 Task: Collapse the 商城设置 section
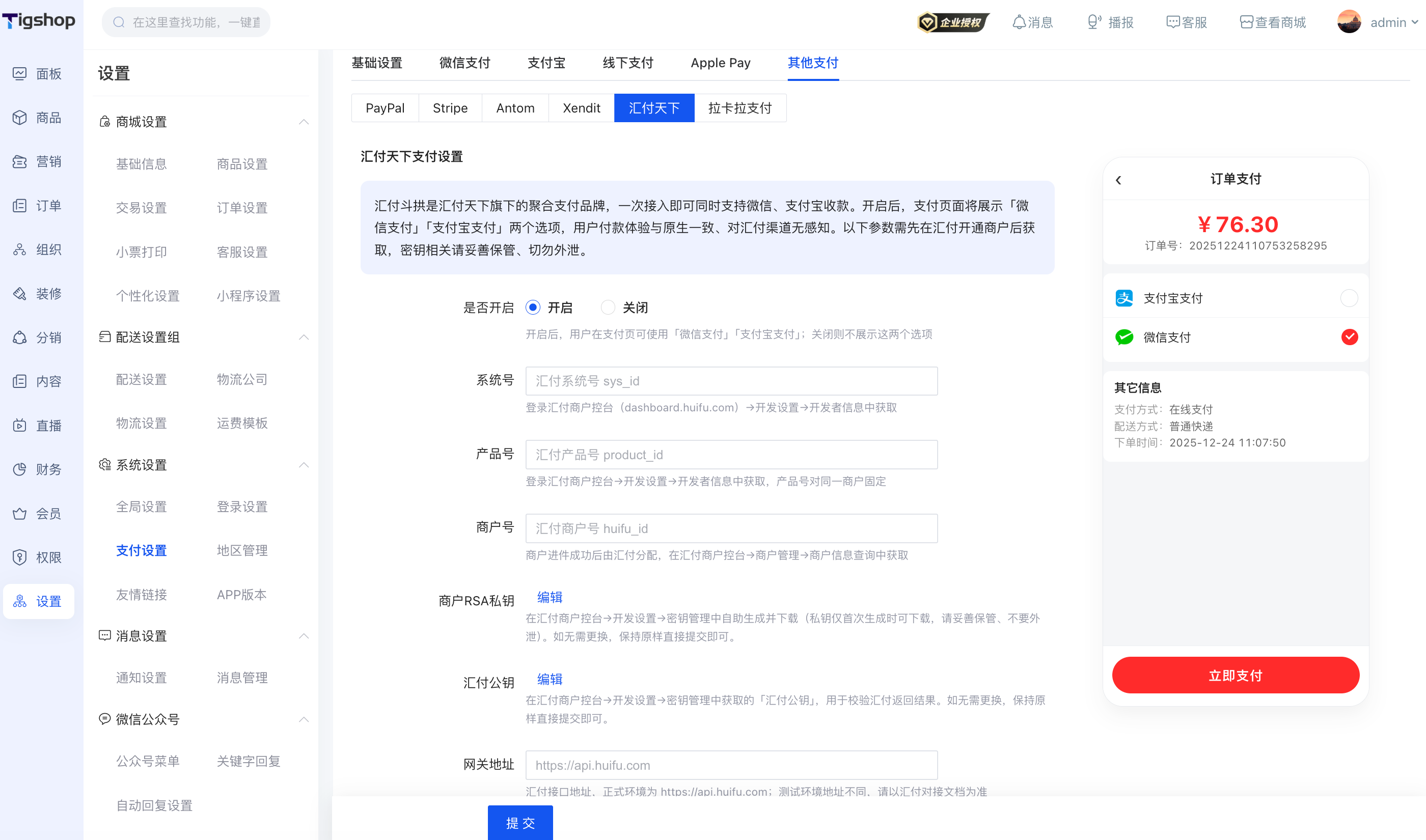point(304,122)
